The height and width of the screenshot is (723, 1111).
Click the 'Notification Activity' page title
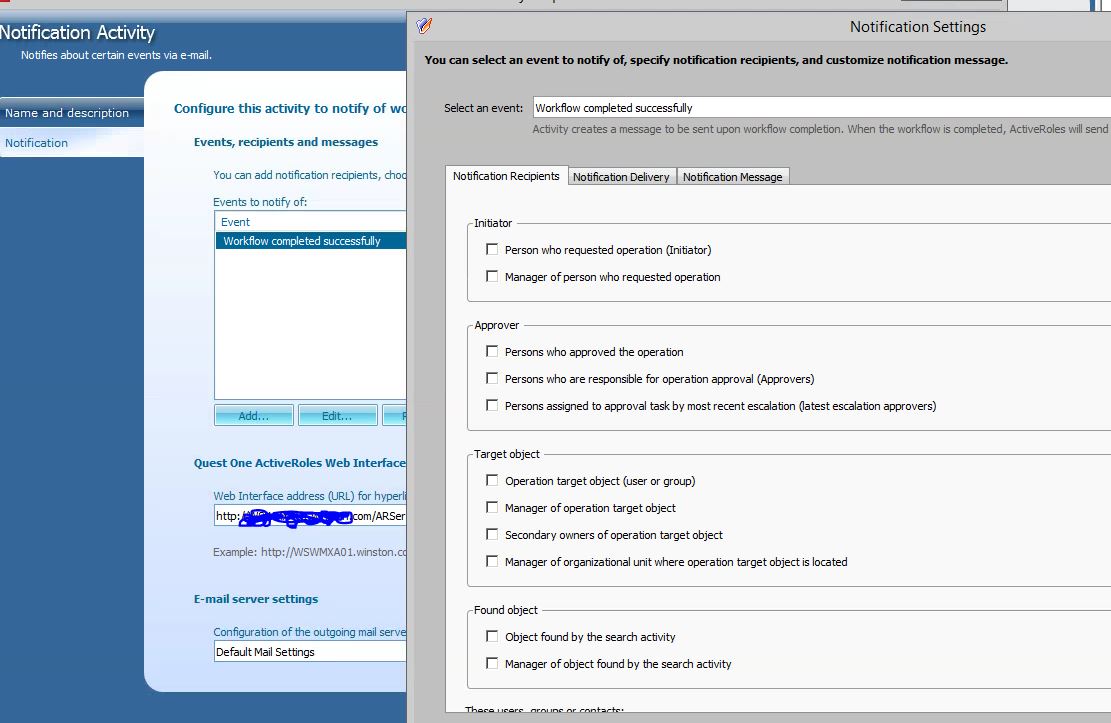[x=77, y=33]
